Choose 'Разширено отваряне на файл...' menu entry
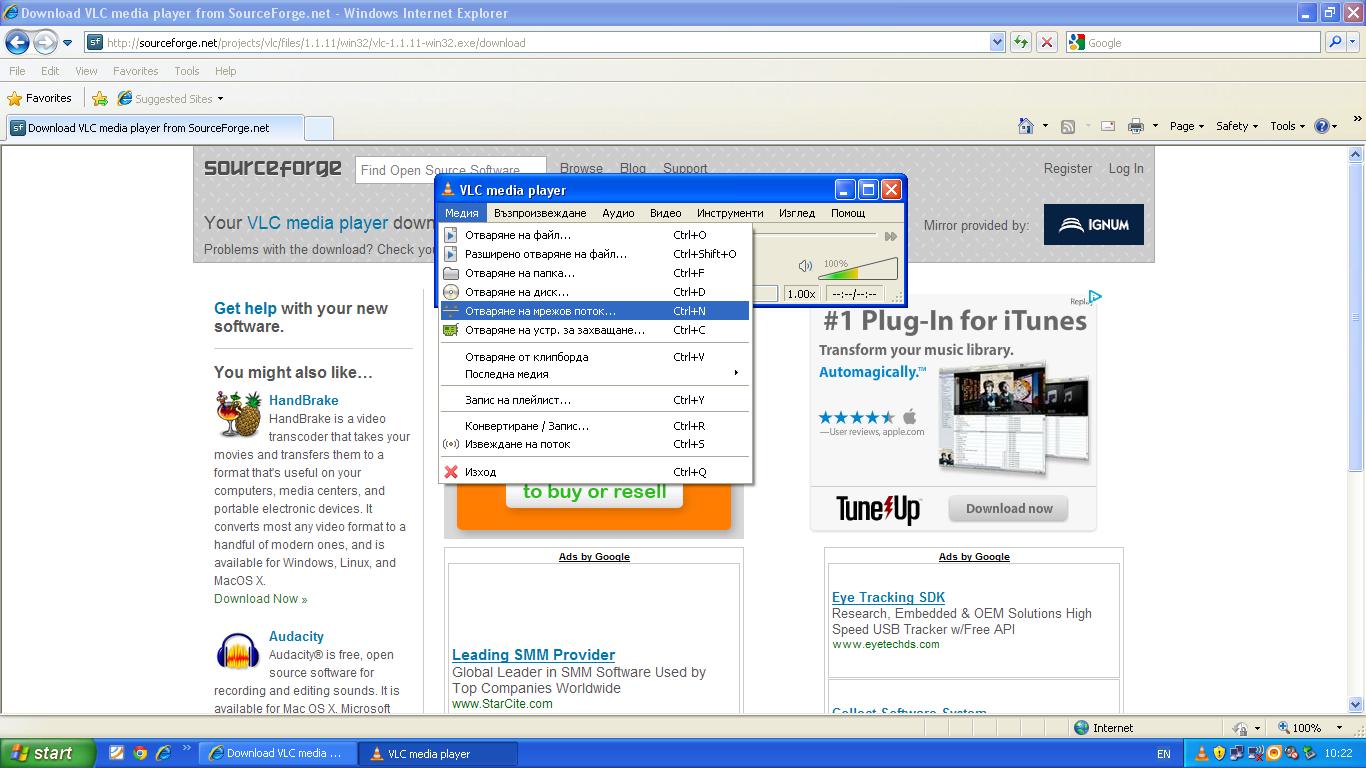The height and width of the screenshot is (768, 1366). coord(595,254)
